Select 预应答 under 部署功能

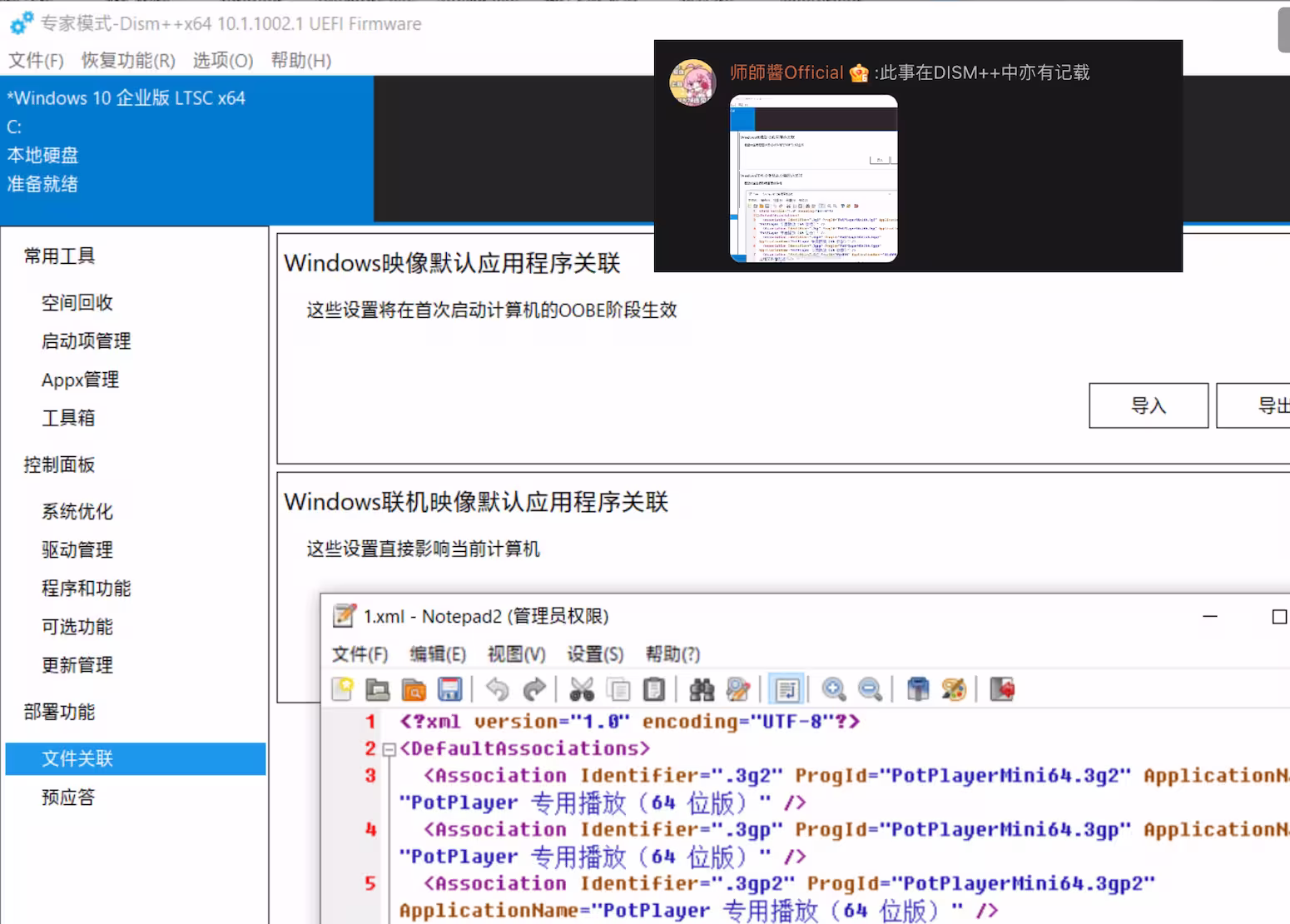[67, 797]
